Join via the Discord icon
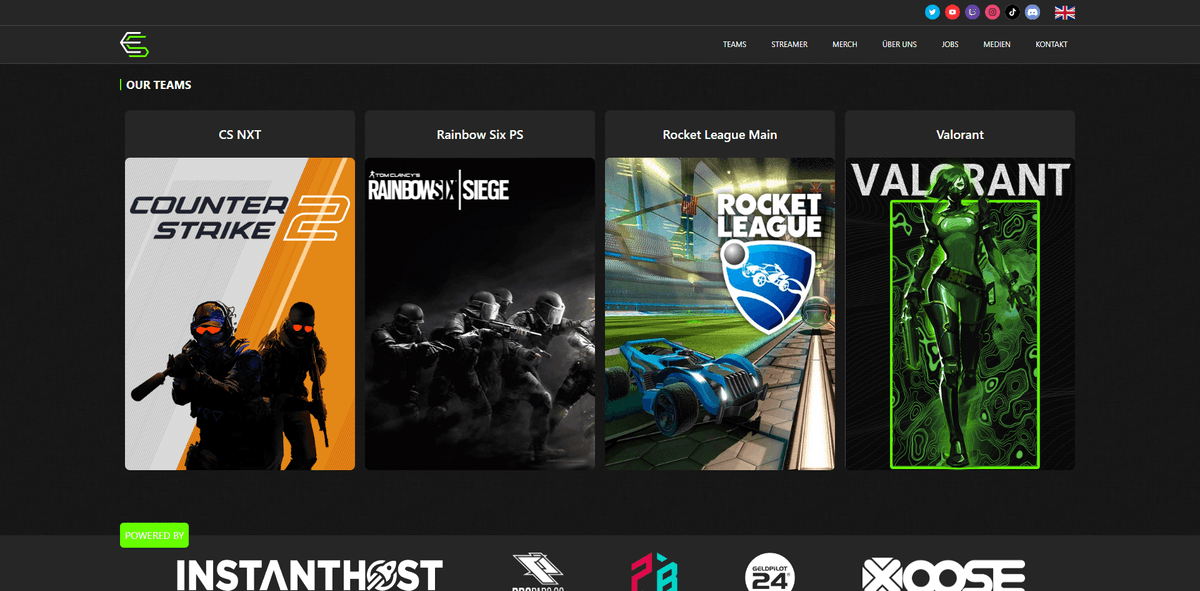The height and width of the screenshot is (591, 1200). pos(1032,12)
